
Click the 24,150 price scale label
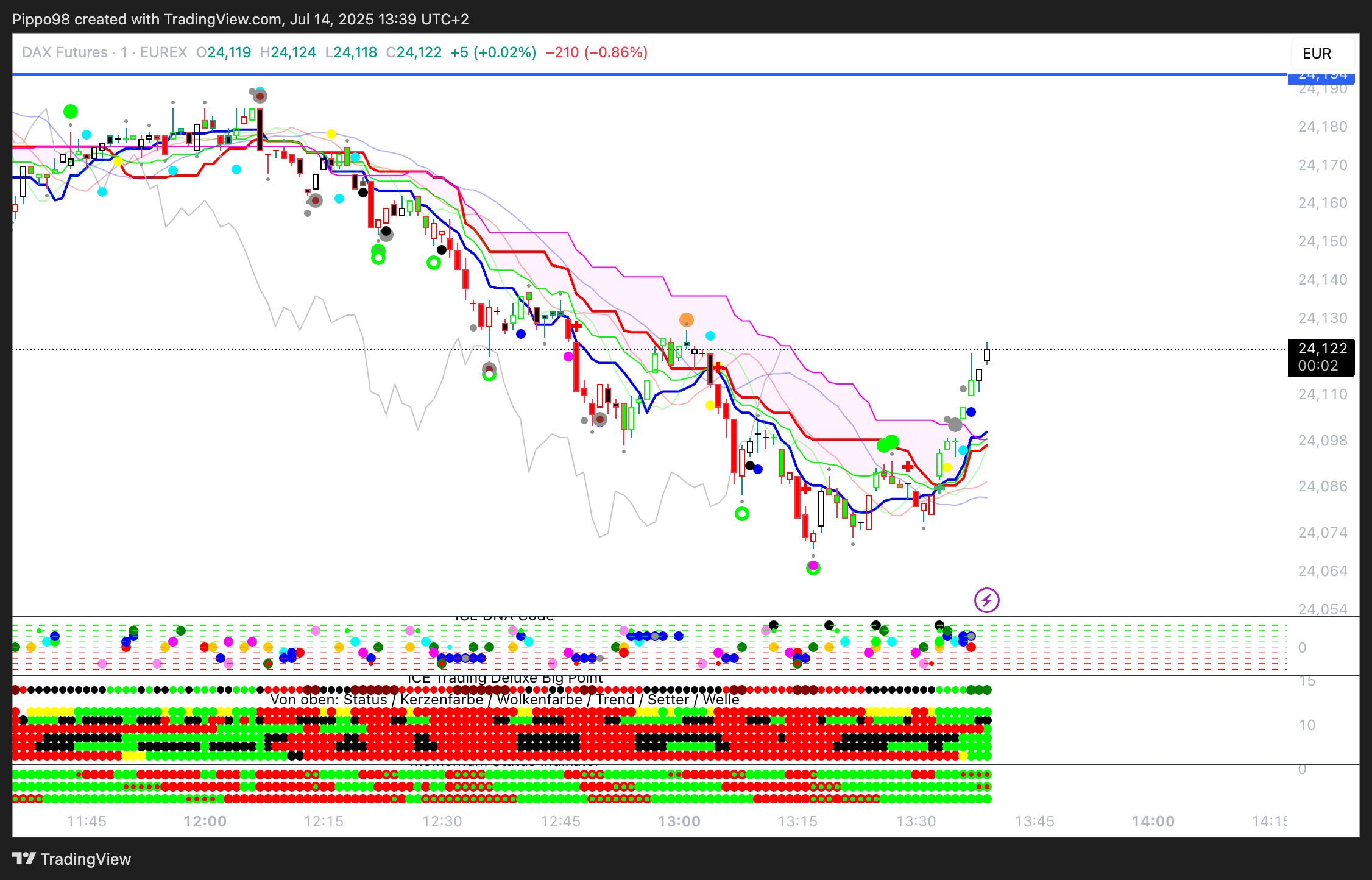coord(1322,241)
